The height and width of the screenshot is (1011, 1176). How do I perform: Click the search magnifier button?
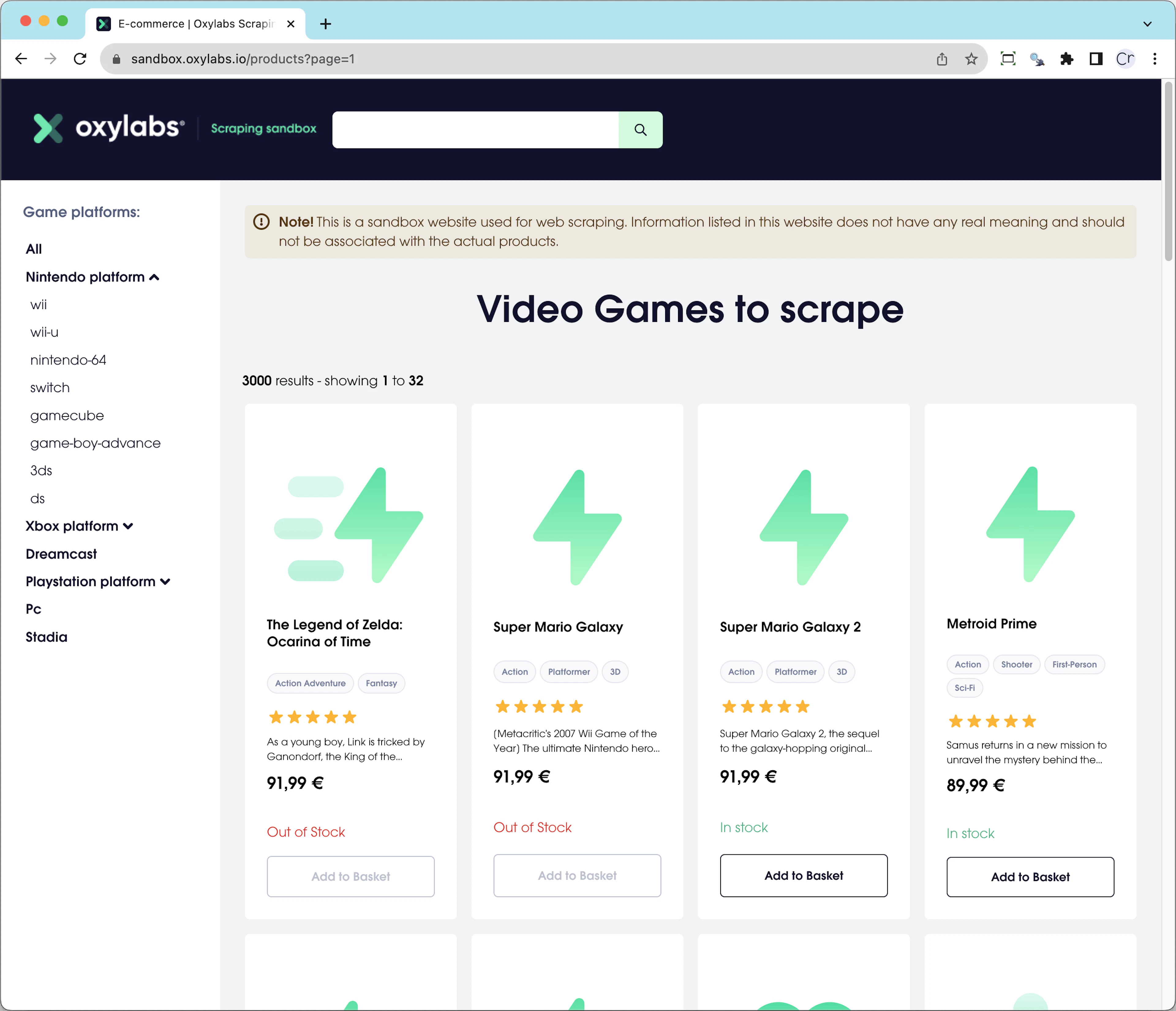pos(640,130)
